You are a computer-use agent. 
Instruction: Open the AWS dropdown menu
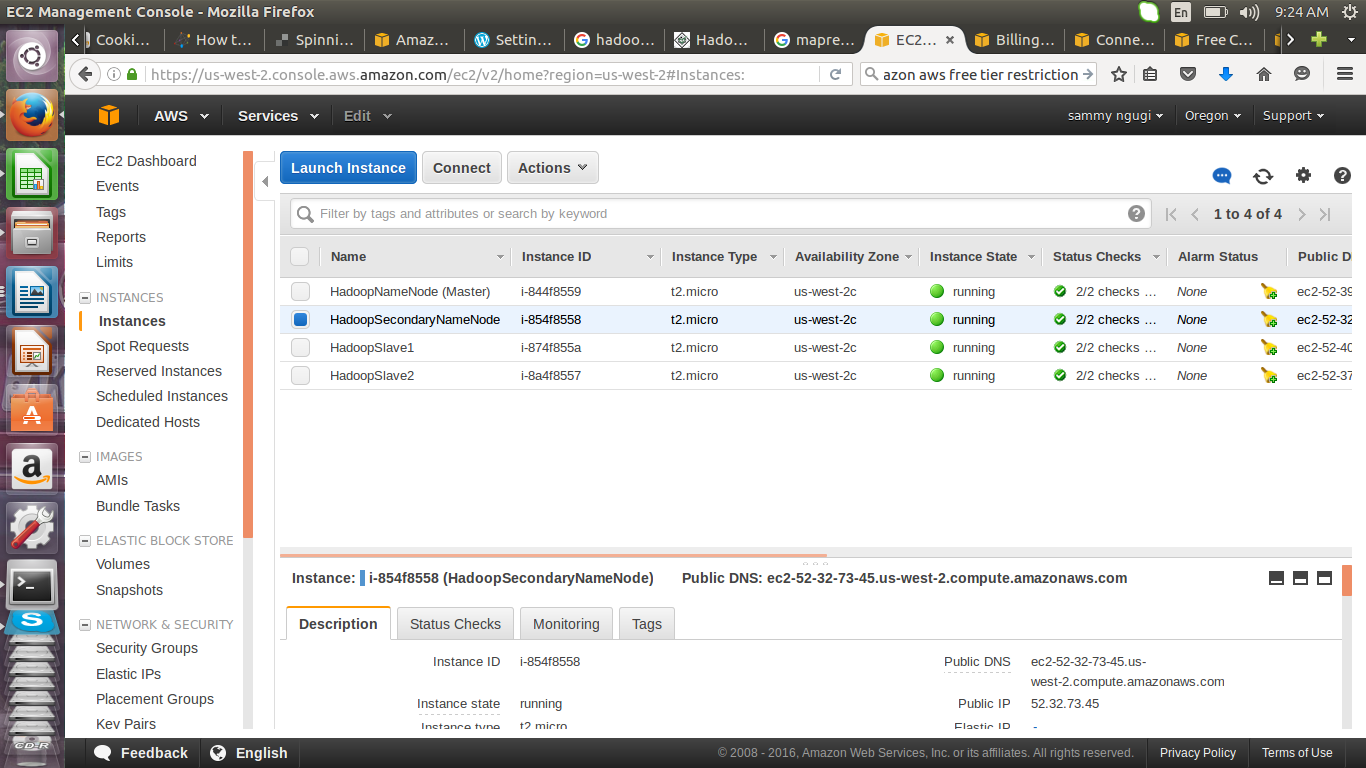[x=181, y=116]
